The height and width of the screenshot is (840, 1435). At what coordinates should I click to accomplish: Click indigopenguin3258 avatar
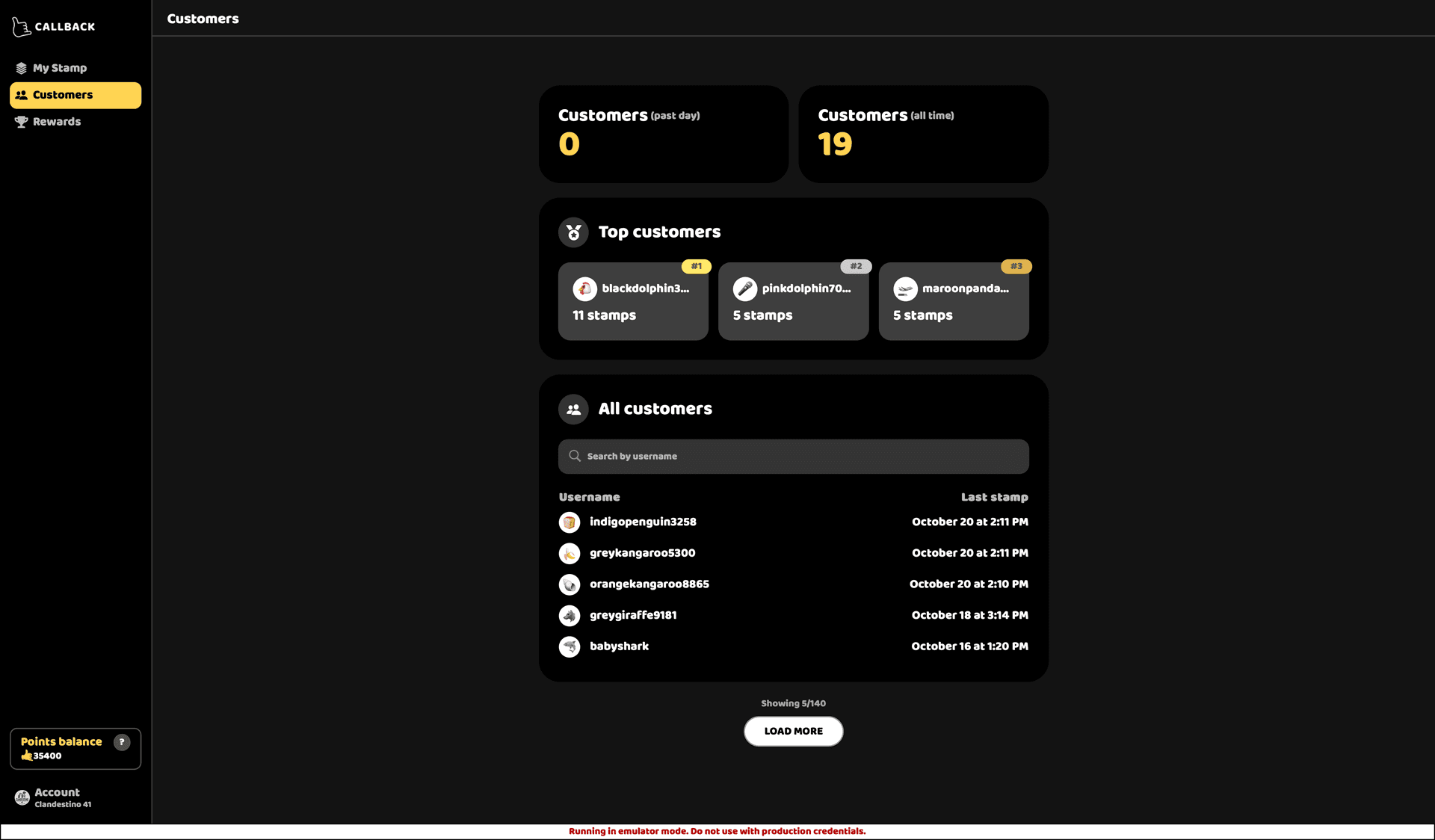pos(570,522)
